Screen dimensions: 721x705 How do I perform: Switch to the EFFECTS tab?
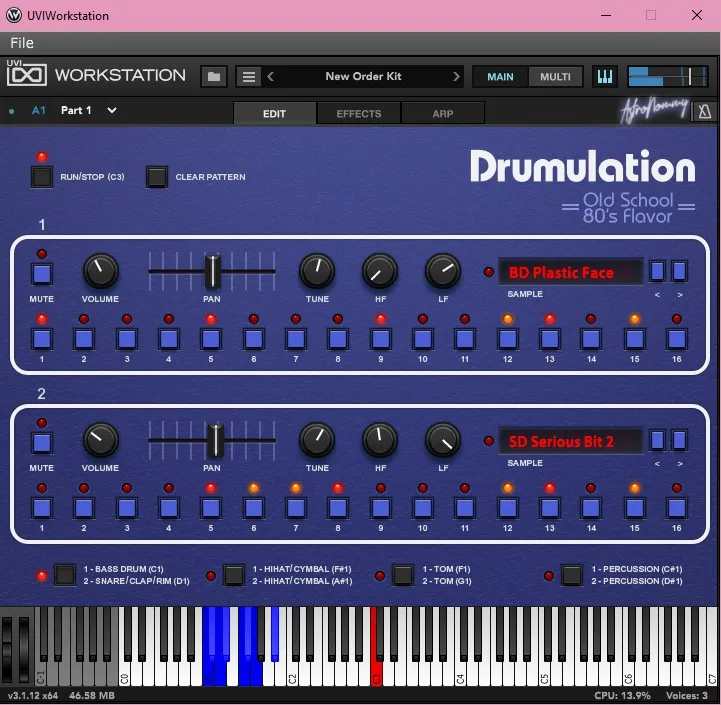pyautogui.click(x=359, y=113)
